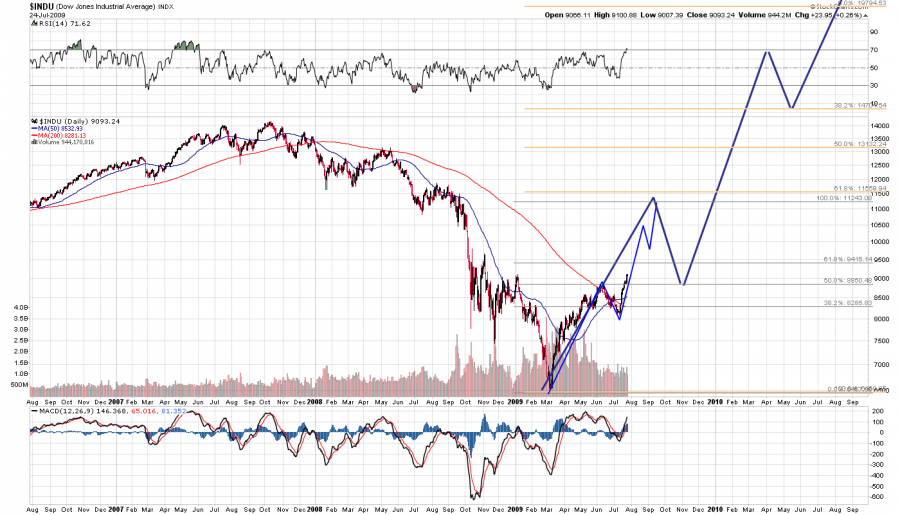Click the 38.2%: 14707.54 Fibonacci label
Screen dimensions: 900x515
(x=860, y=106)
